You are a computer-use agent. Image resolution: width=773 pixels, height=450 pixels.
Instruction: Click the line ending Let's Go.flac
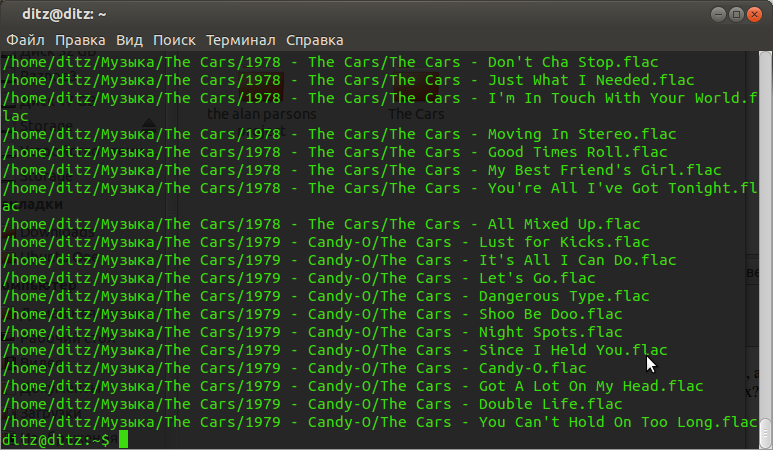coord(299,278)
